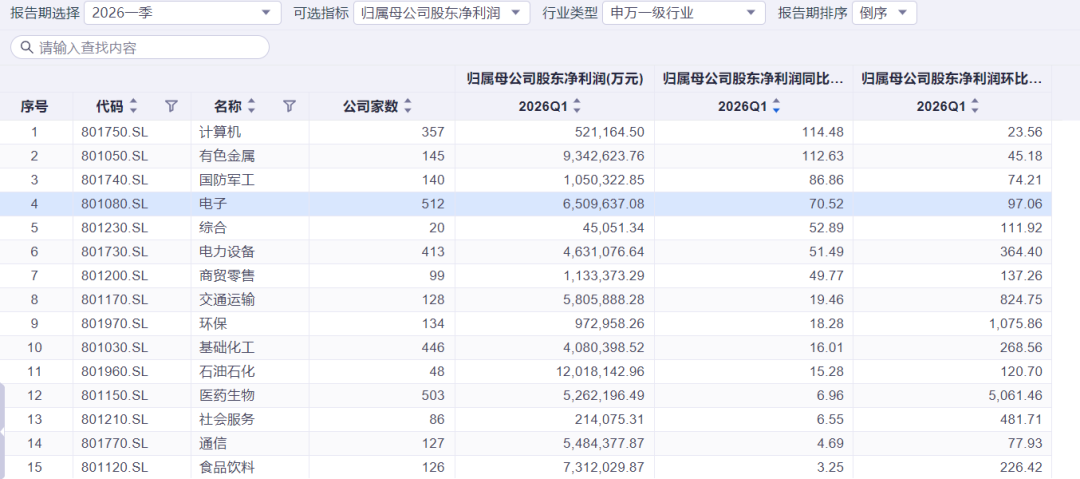Click net profit value 7,312,029.87
Image resolution: width=1080 pixels, height=479 pixels.
[x=605, y=467]
